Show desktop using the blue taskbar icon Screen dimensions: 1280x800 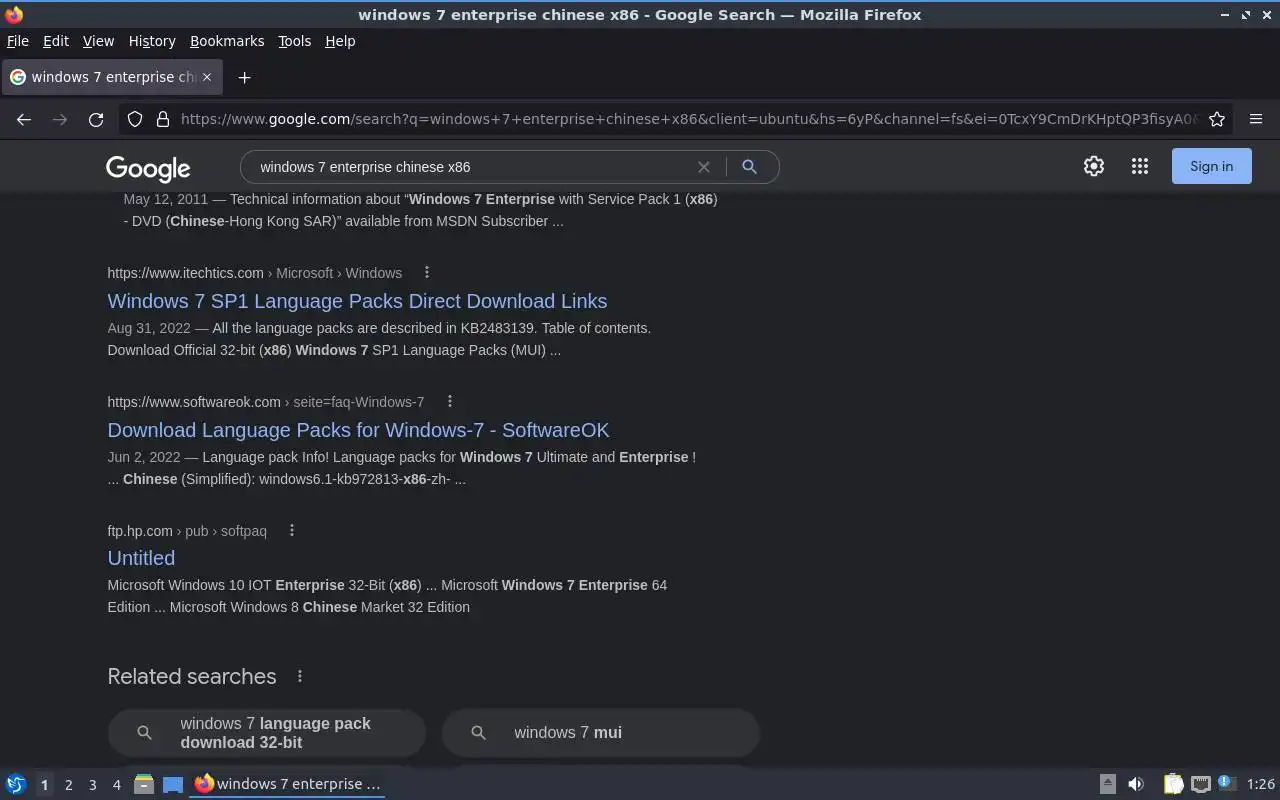coord(173,784)
